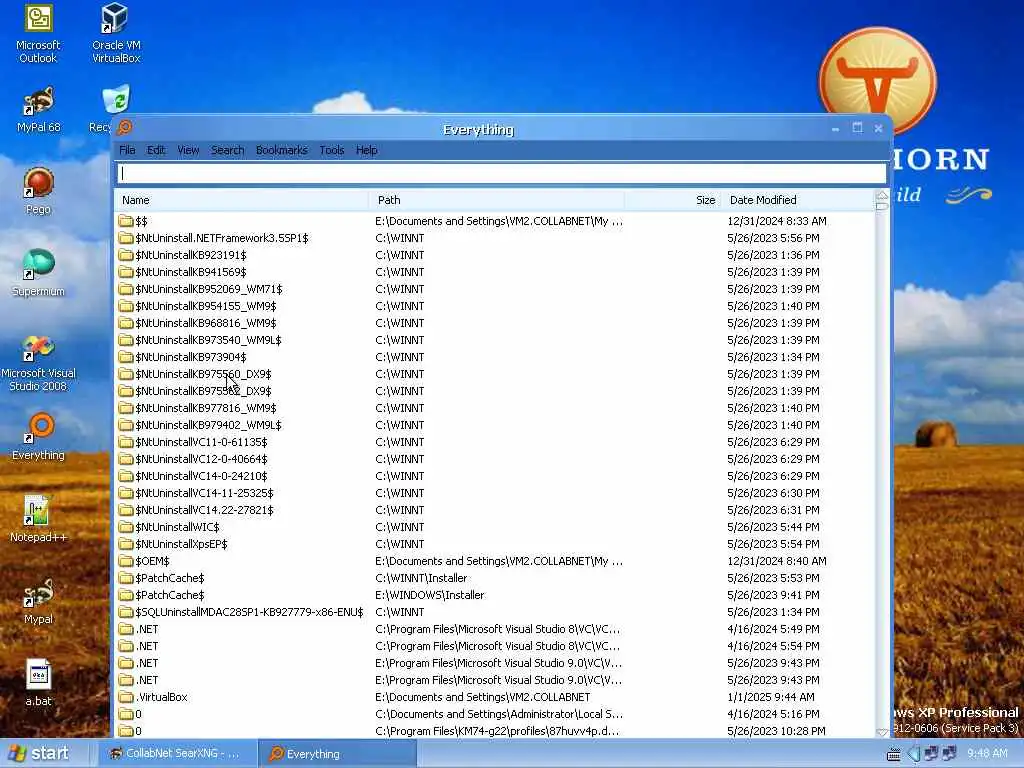1024x768 pixels.
Task: Click folder icon of $NtUninstallXpsEP$ row
Action: (125, 544)
